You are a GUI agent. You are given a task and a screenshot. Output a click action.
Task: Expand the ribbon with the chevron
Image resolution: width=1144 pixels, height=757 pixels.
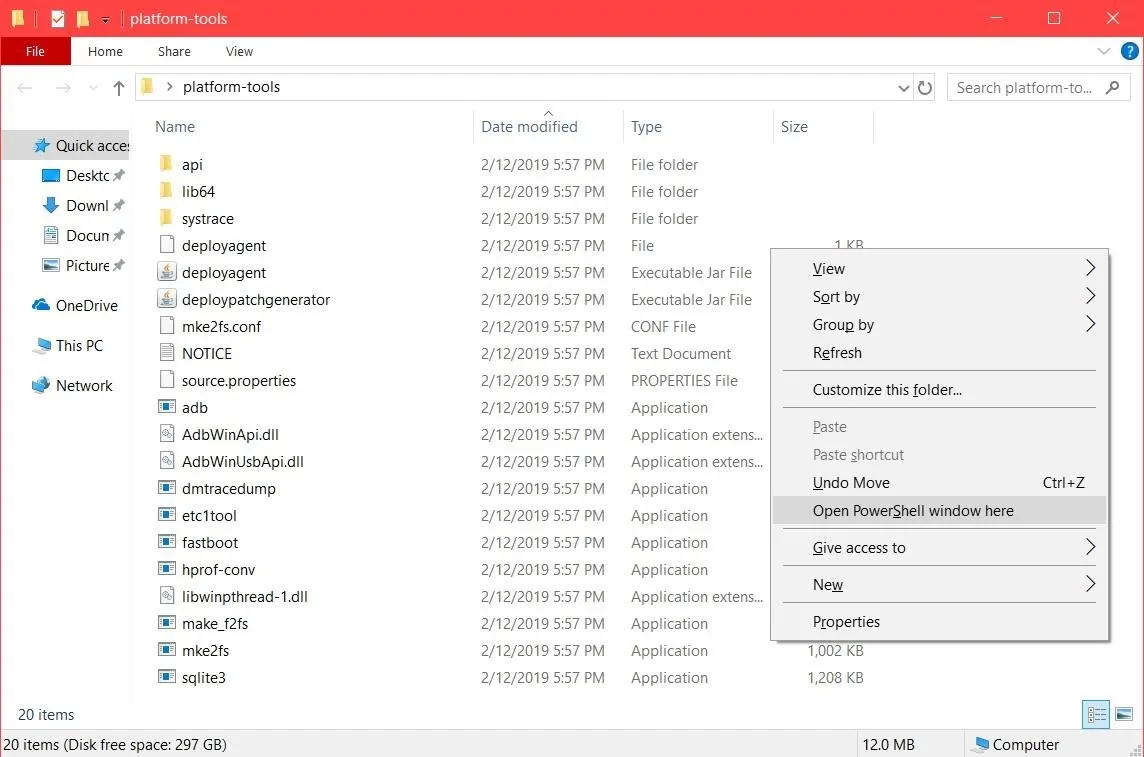click(1103, 51)
